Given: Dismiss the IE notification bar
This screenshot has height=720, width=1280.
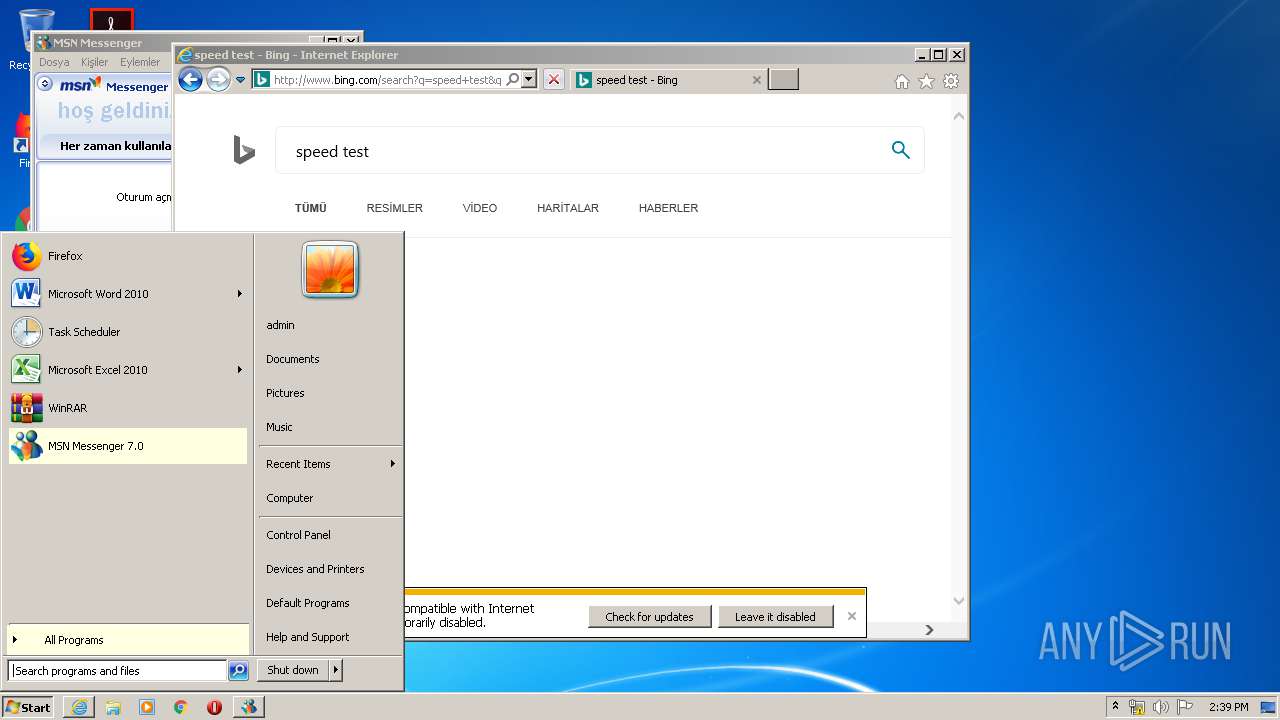Looking at the screenshot, I should pos(852,616).
